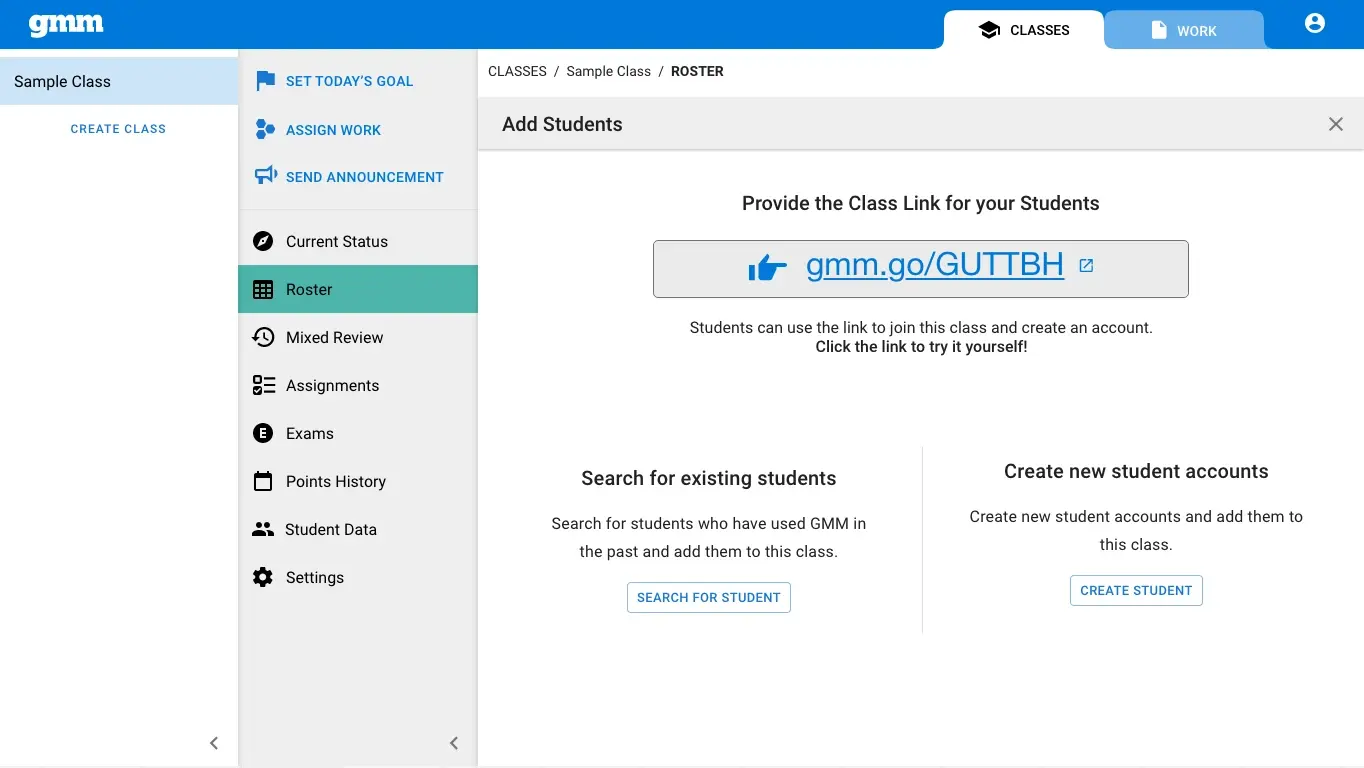Viewport: 1364px width, 768px height.
Task: Click the Create Student button
Action: click(1136, 590)
